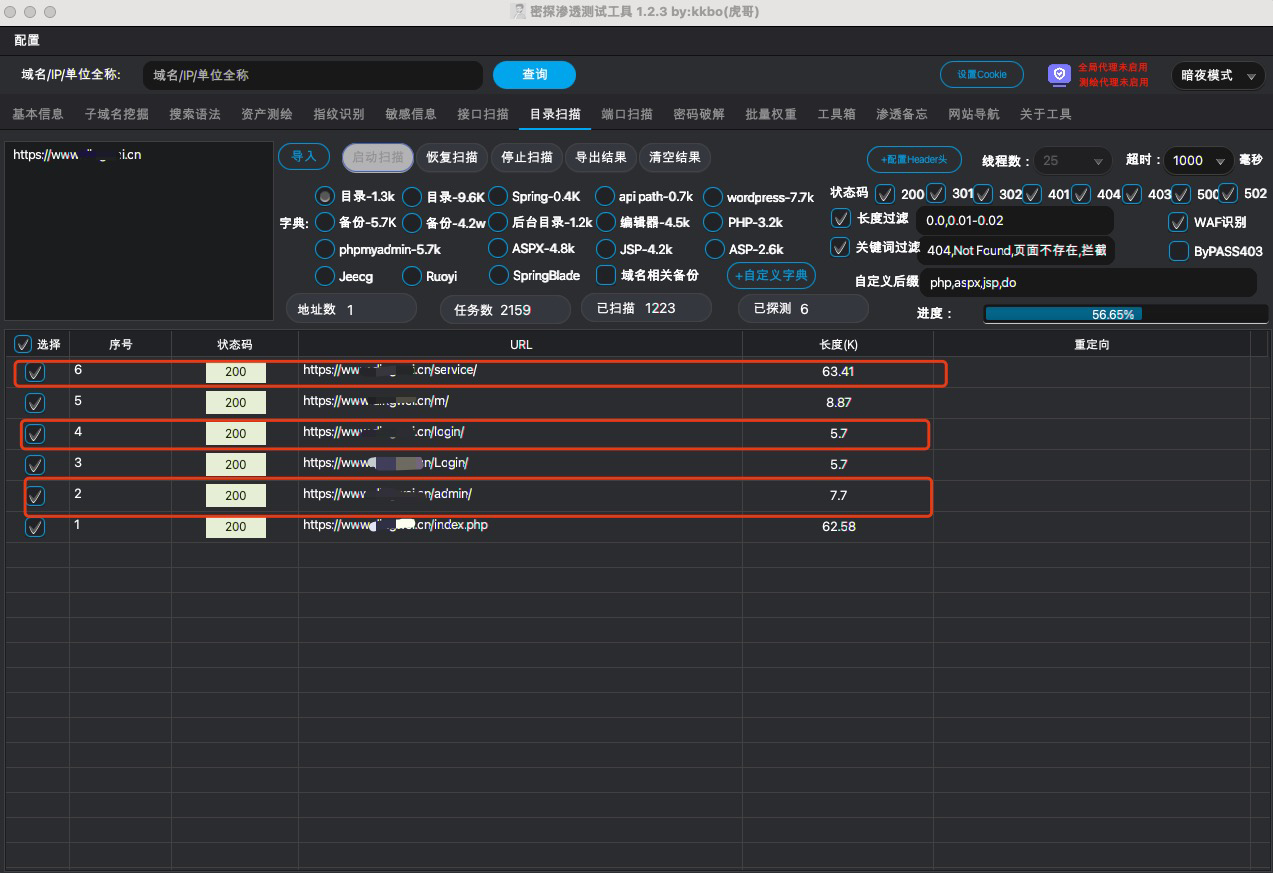This screenshot has height=873, width=1273.
Task: Click the 导出结果 button
Action: [601, 157]
